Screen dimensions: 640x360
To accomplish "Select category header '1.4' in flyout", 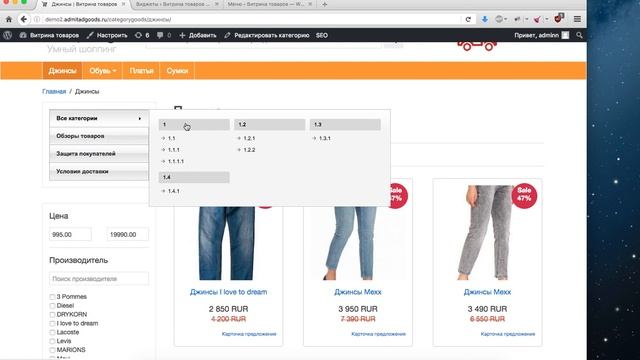I will point(194,177).
